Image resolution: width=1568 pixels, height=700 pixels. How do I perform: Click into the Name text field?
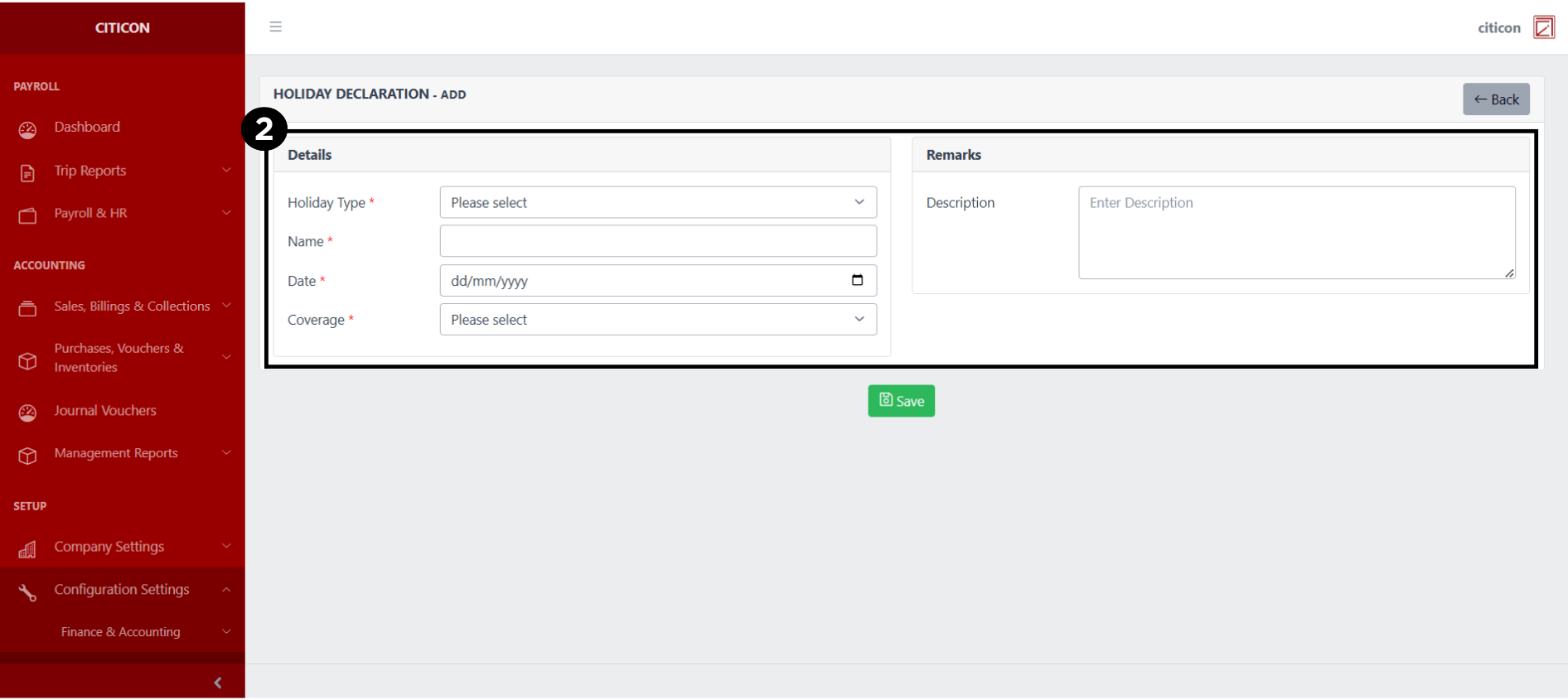click(x=657, y=241)
